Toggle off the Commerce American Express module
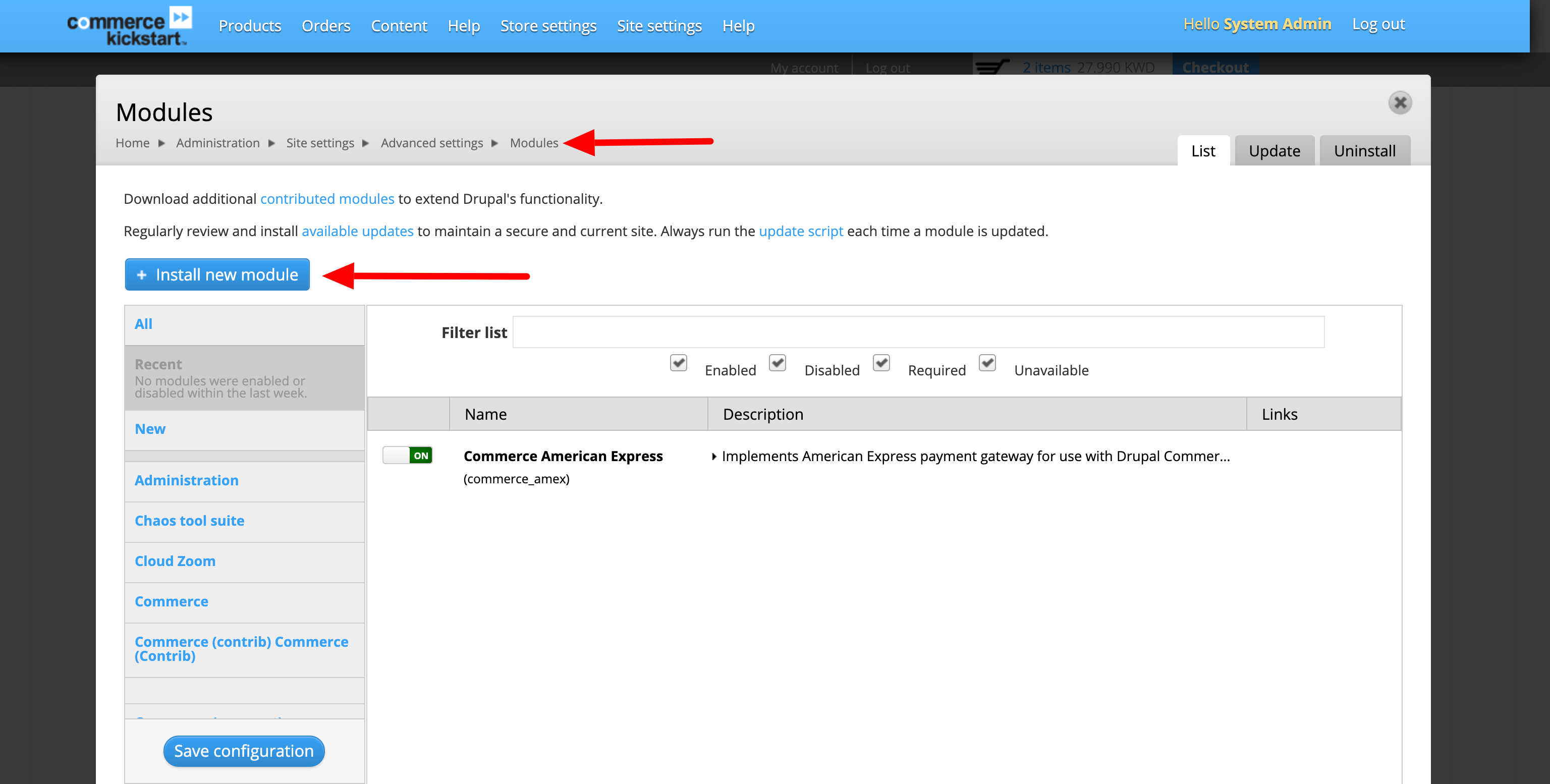The image size is (1550, 784). (407, 456)
